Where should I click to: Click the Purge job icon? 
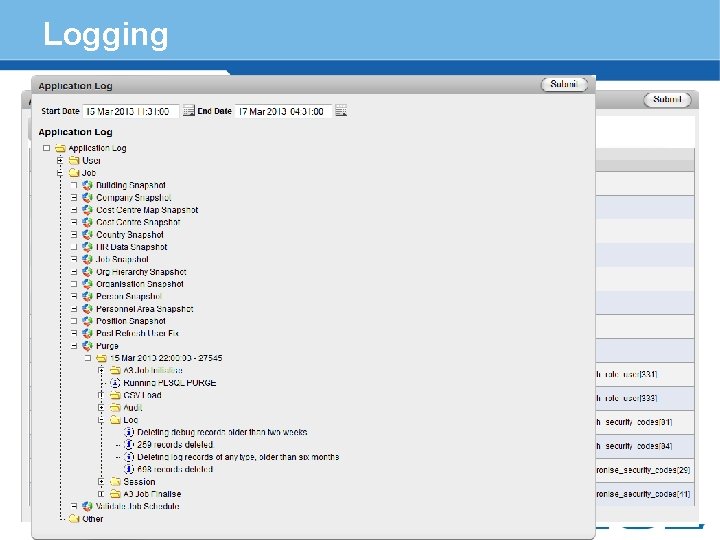(87, 346)
